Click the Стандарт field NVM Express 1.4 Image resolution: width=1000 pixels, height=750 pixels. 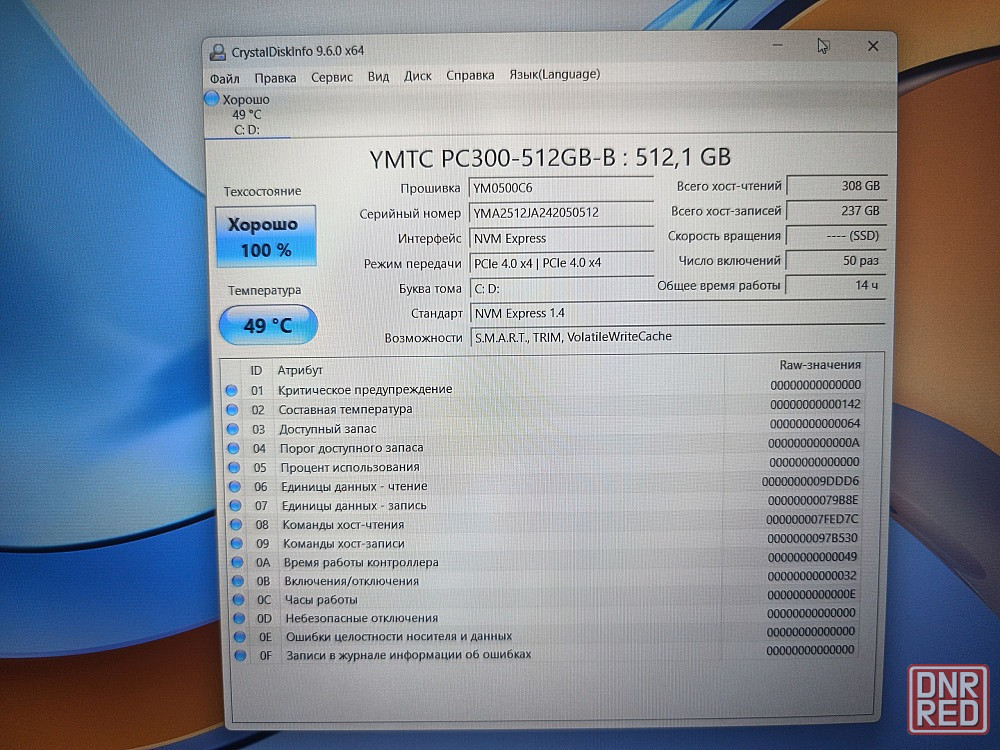[x=678, y=313]
